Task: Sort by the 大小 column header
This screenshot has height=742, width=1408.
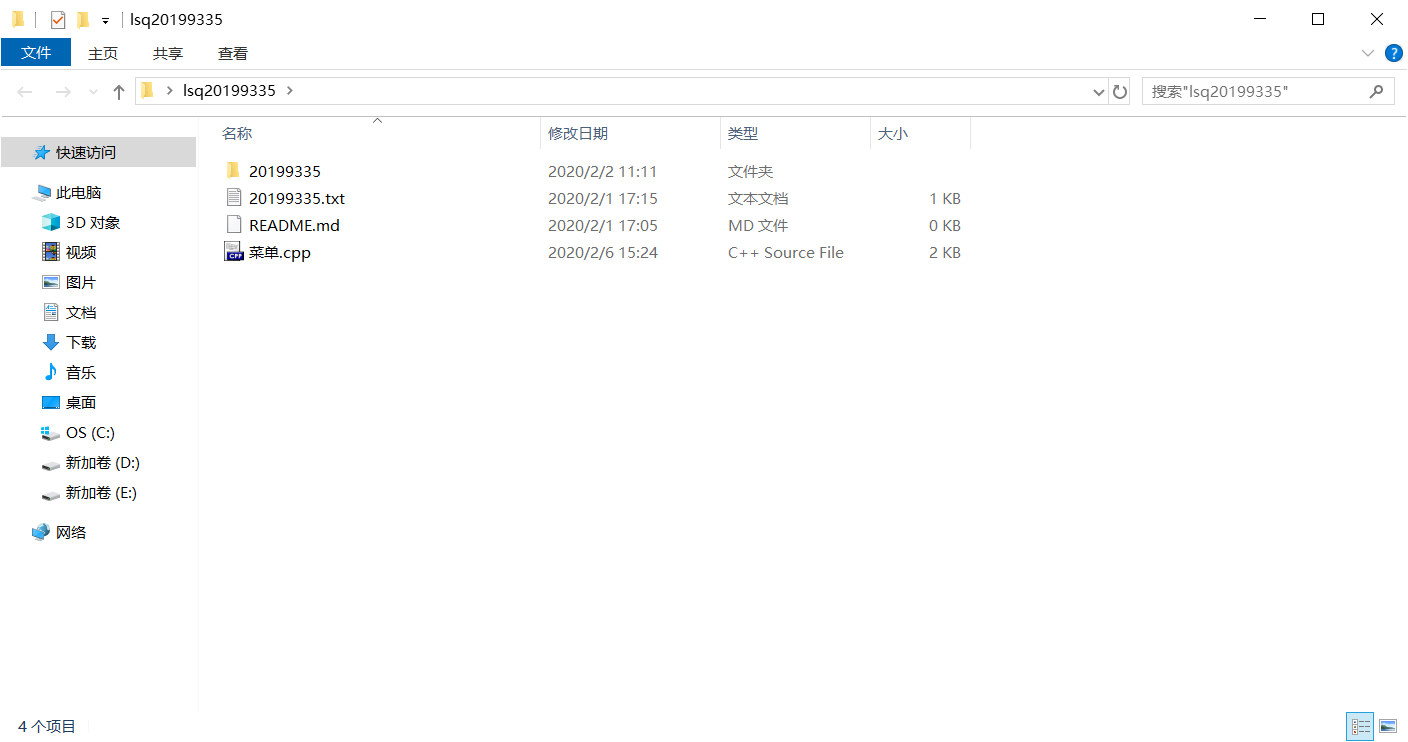Action: coord(893,133)
